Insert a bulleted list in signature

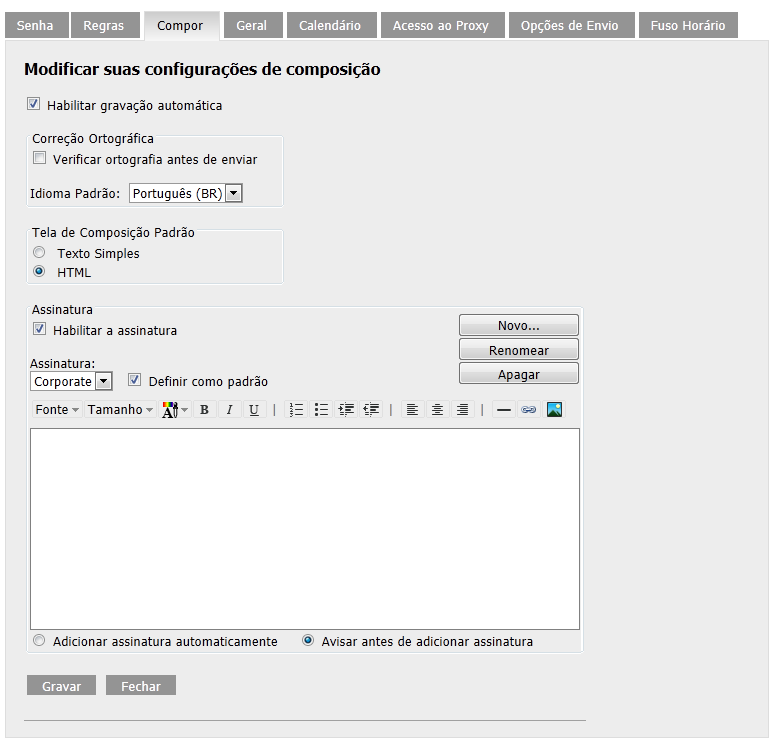(x=321, y=410)
